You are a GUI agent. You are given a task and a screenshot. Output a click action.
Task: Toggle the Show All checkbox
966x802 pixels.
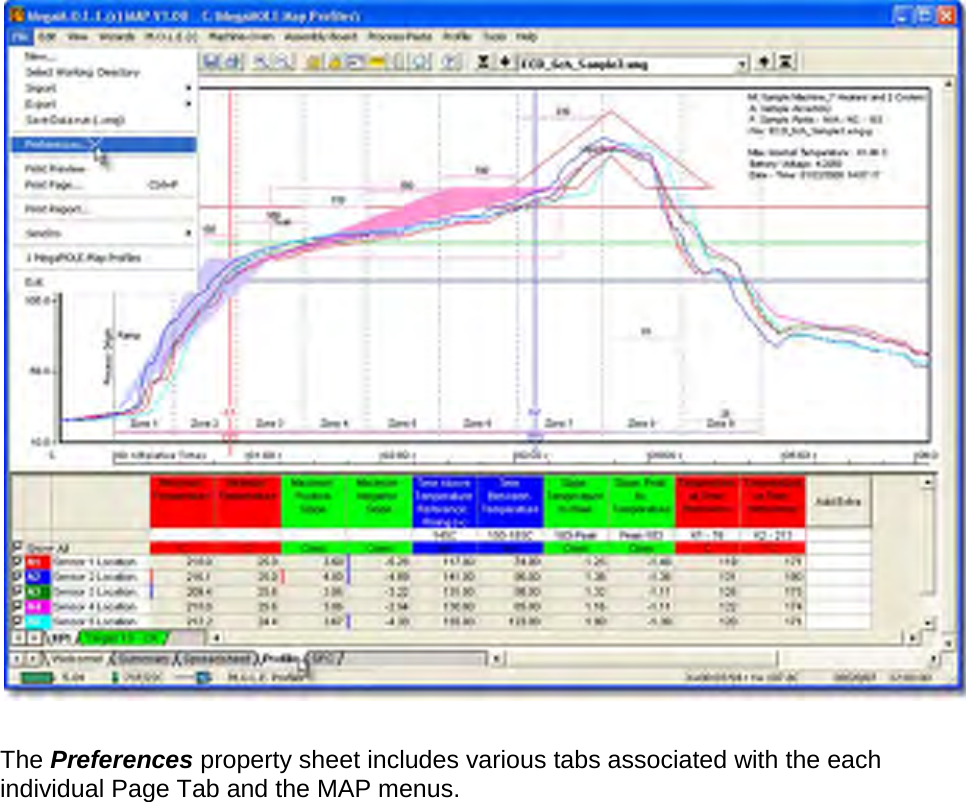coord(17,547)
